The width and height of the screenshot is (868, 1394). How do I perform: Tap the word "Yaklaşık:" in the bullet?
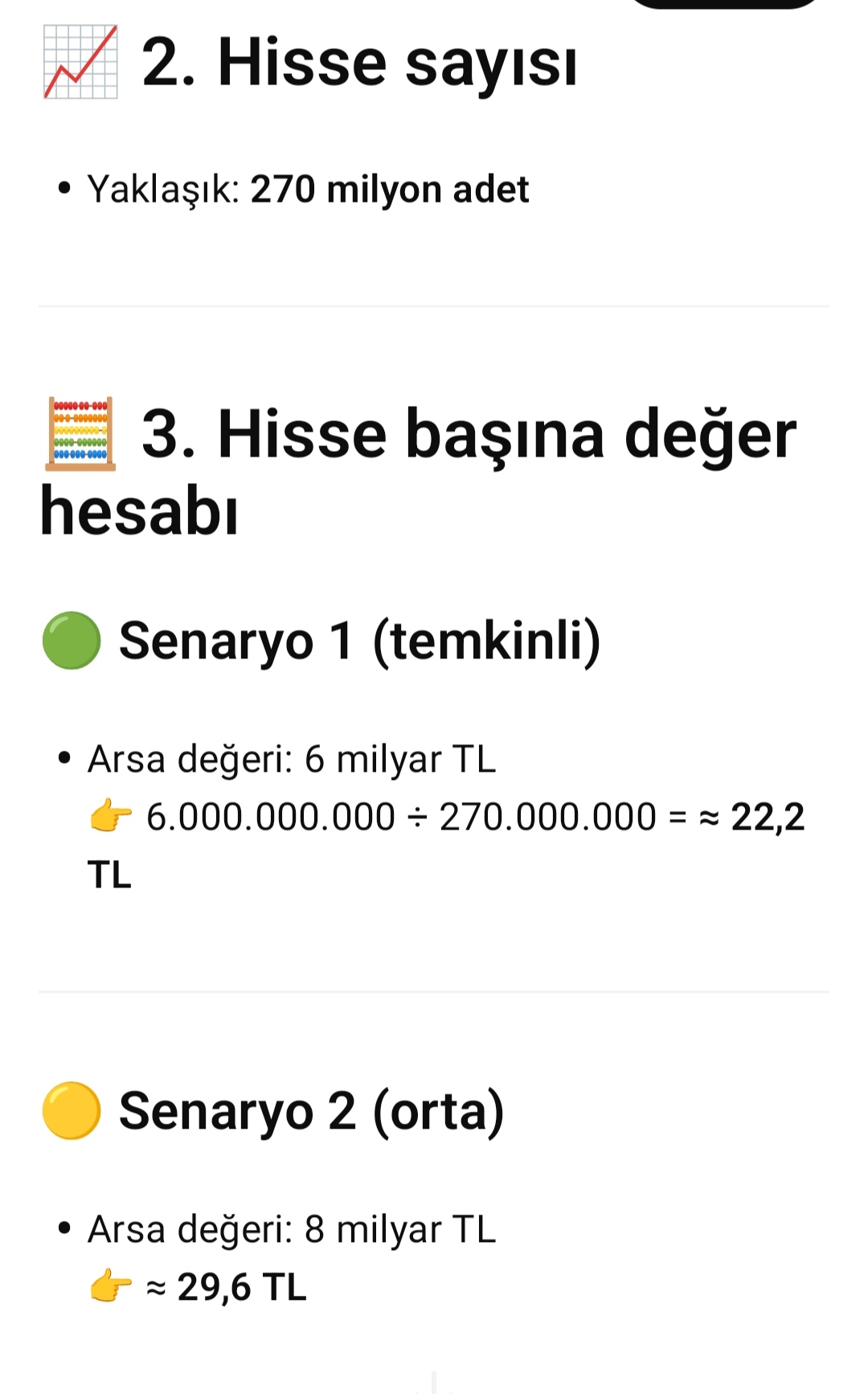164,190
